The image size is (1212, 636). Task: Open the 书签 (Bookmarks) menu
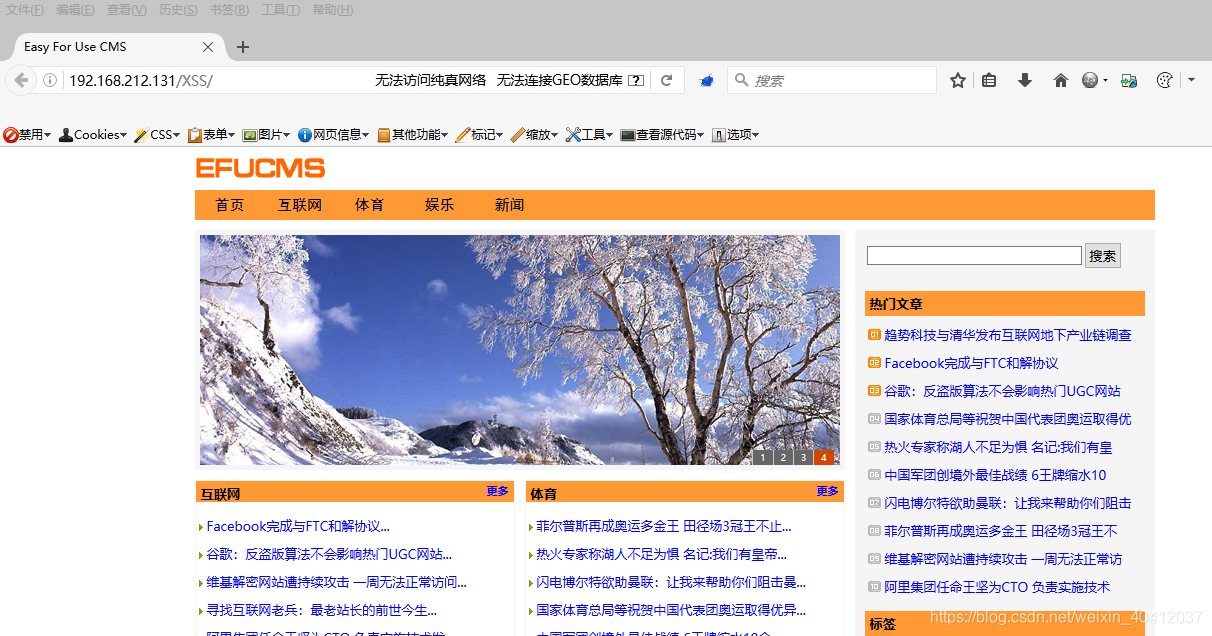point(227,10)
